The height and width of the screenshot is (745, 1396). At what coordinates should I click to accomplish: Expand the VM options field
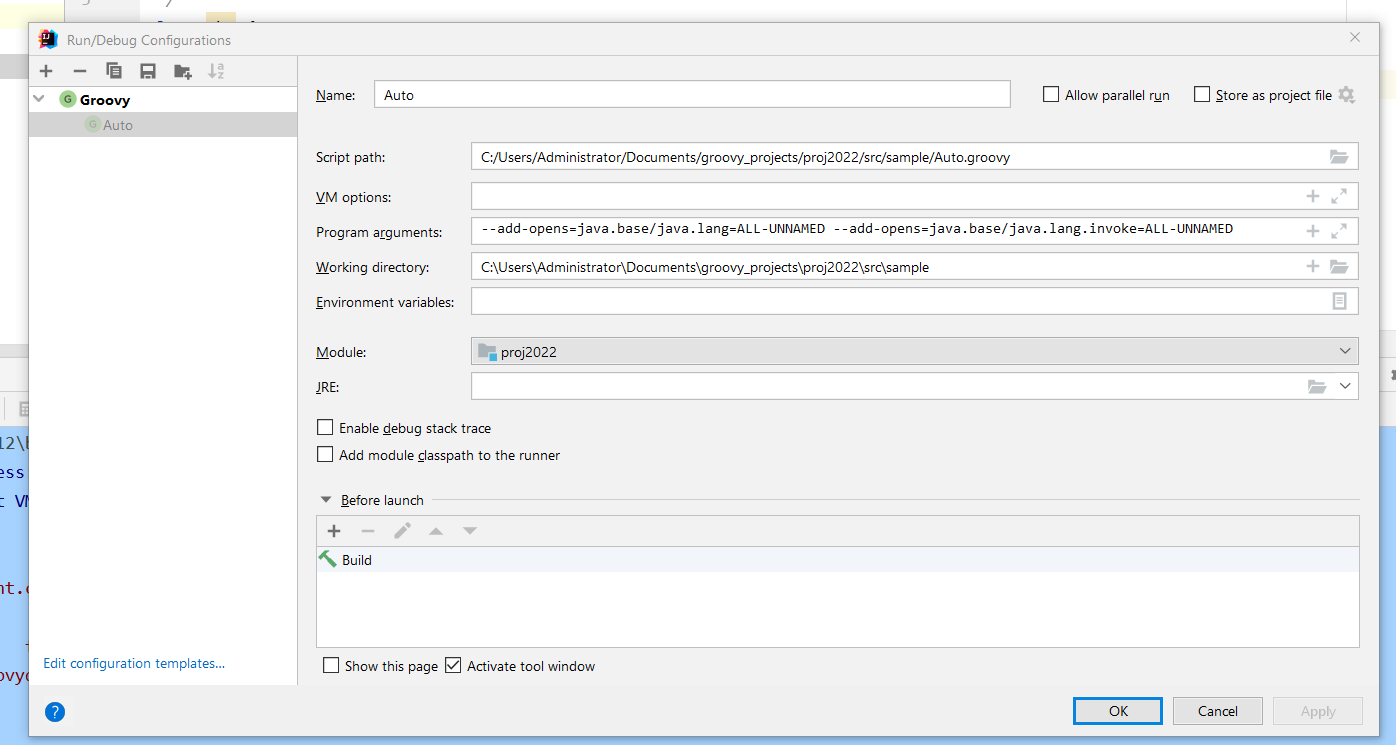pyautogui.click(x=1339, y=197)
